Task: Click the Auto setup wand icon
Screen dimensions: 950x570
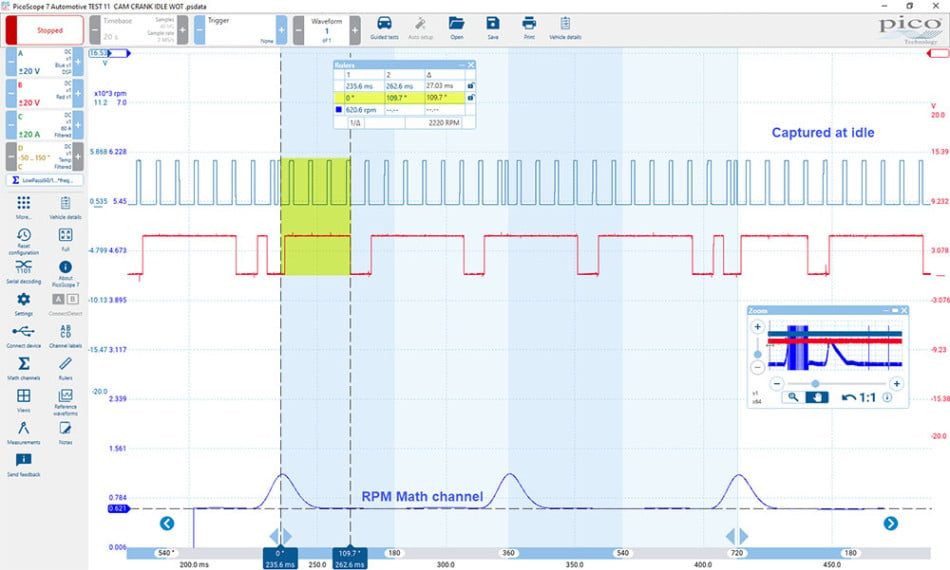Action: click(x=420, y=28)
